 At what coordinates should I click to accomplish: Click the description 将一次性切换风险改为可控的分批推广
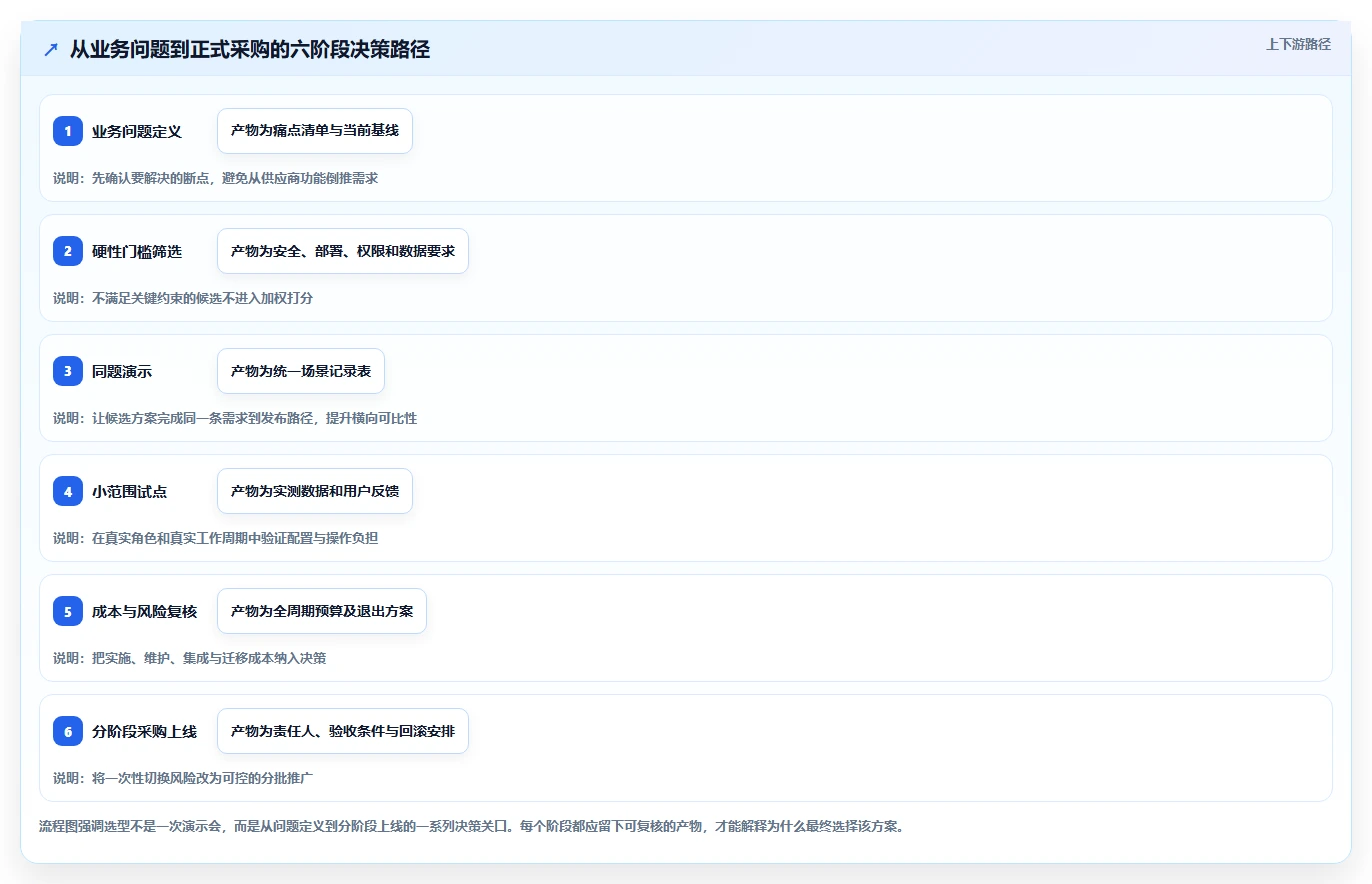pyautogui.click(x=183, y=778)
